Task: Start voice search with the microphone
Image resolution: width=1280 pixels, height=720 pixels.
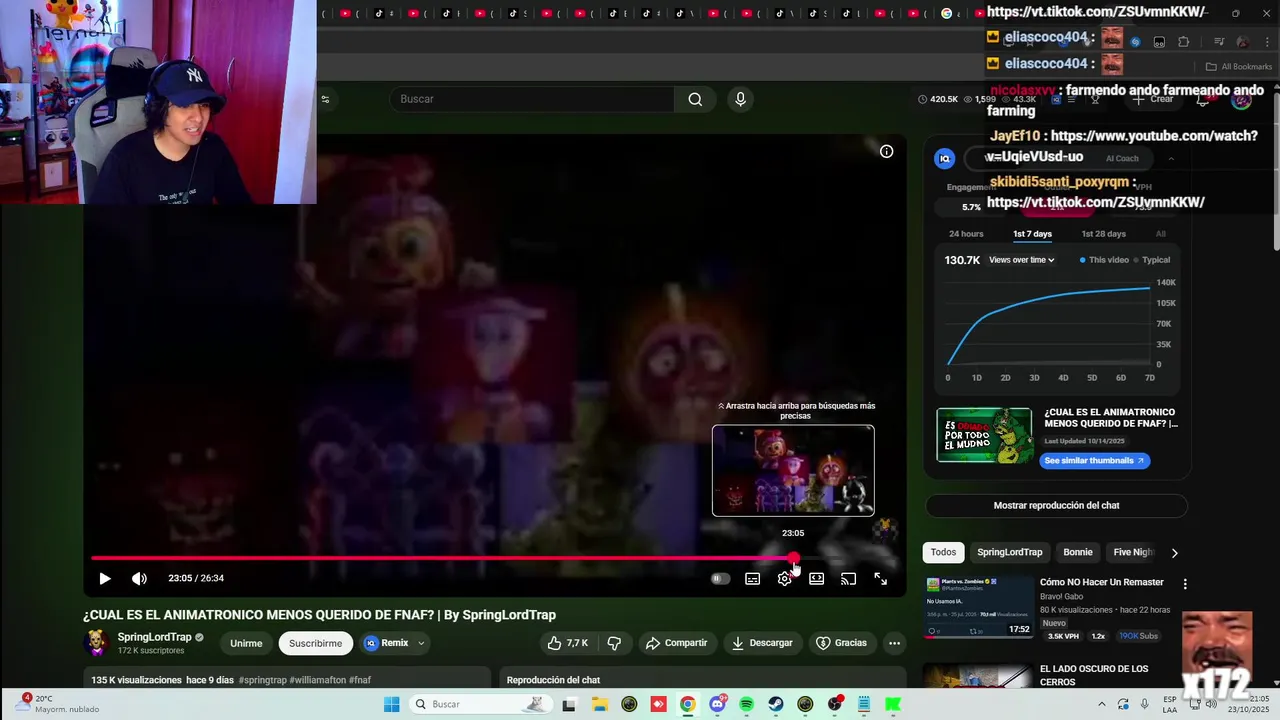Action: coord(740,99)
